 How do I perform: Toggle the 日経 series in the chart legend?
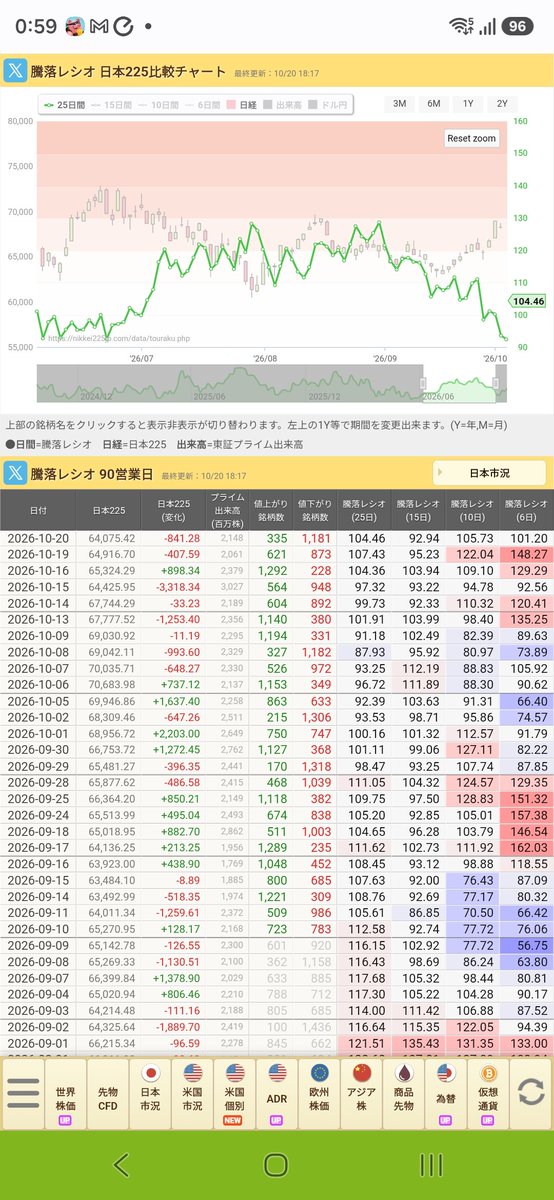tap(243, 104)
